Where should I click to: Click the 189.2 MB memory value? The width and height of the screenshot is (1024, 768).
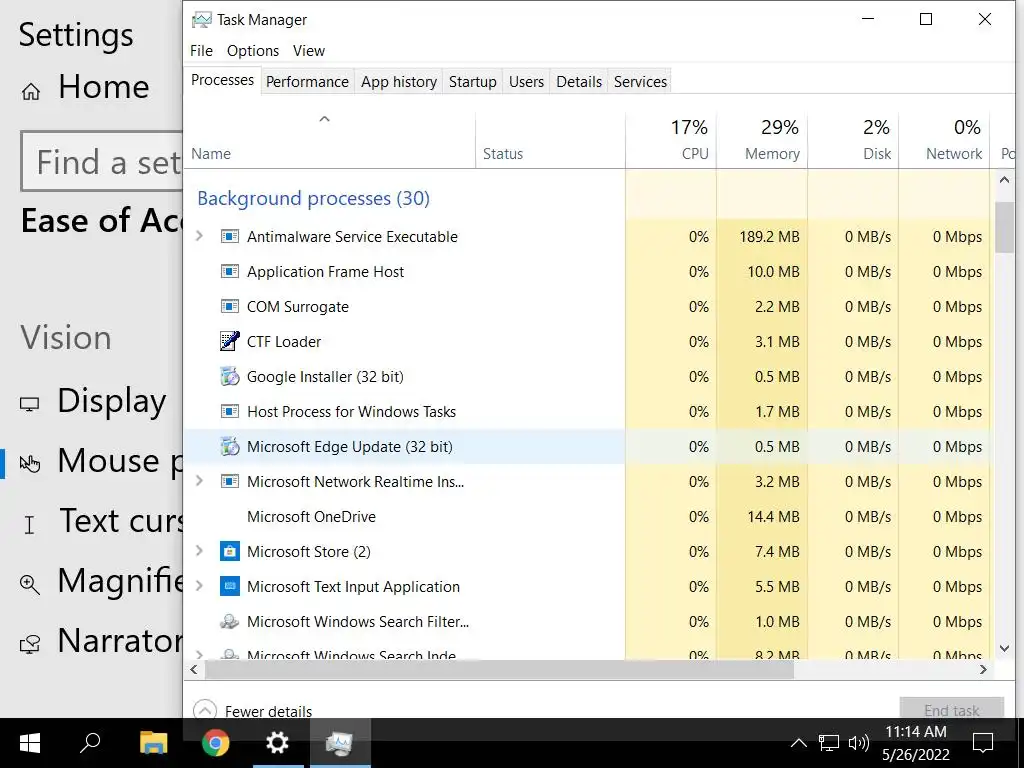(x=769, y=236)
